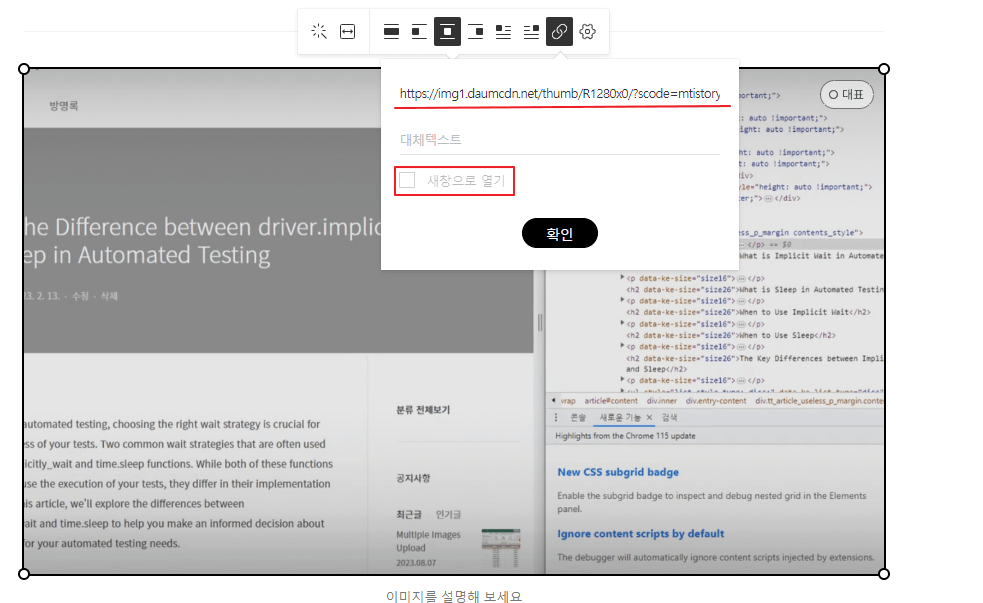The image size is (983, 603).
Task: Click the 방명록 text in image
Action: pos(64,106)
